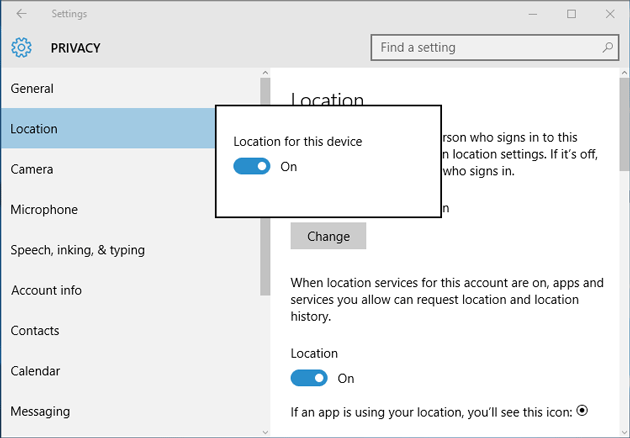
Task: Click the search magnifier icon
Action: point(607,47)
